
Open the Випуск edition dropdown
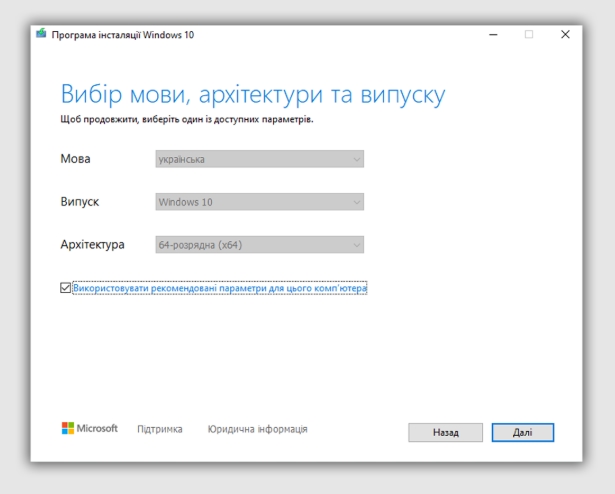[260, 202]
